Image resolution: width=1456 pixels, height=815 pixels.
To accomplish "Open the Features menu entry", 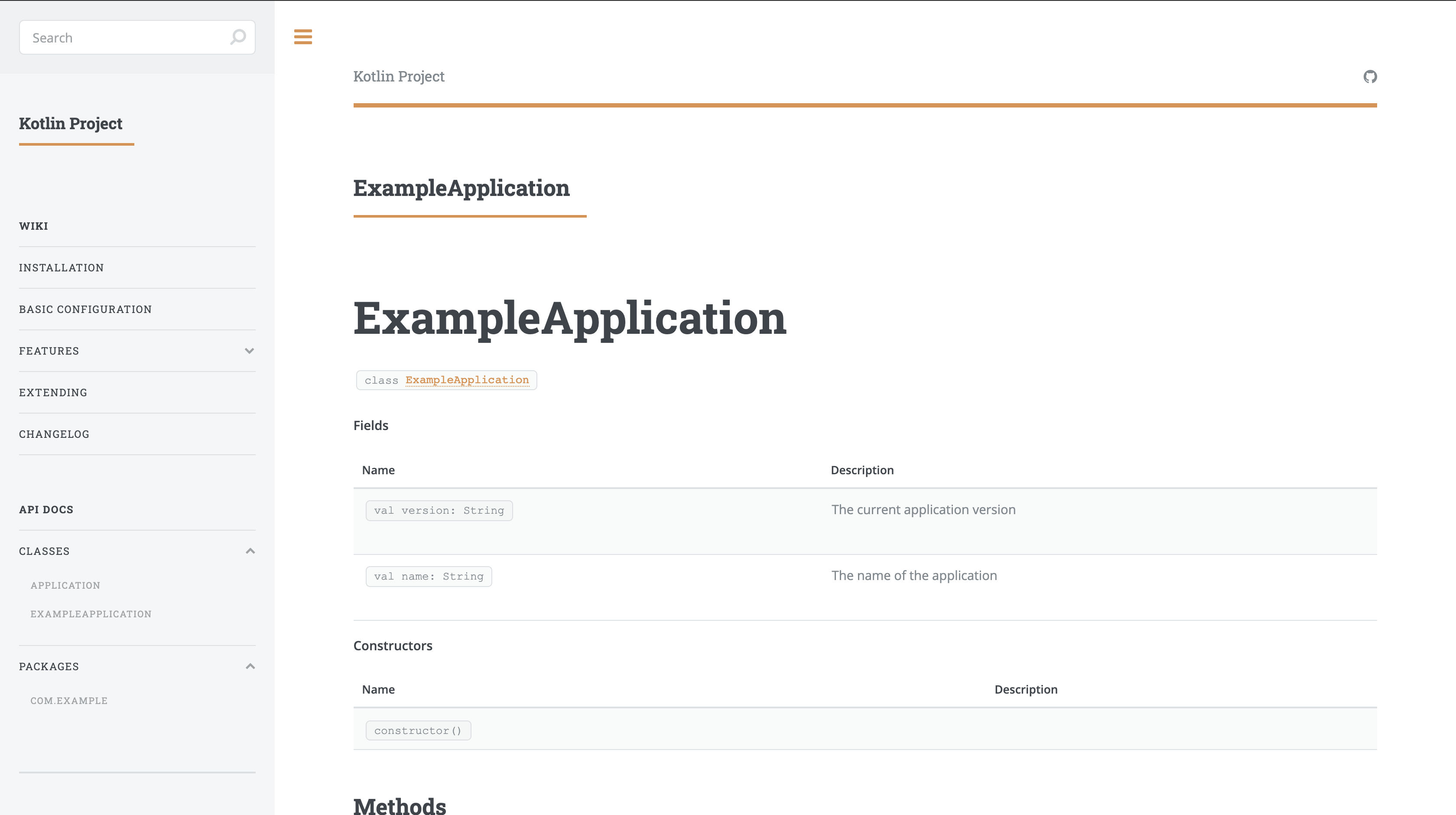I will pyautogui.click(x=49, y=351).
